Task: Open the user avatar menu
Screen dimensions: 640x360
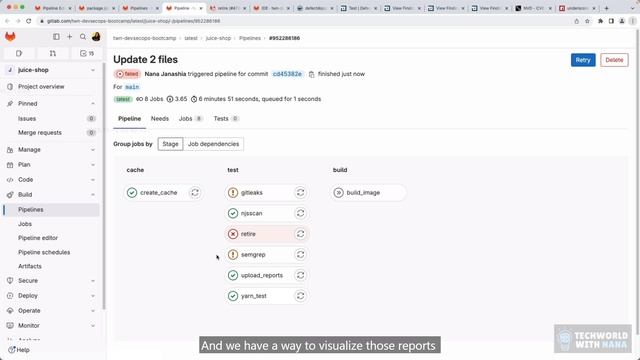Action: (96, 37)
